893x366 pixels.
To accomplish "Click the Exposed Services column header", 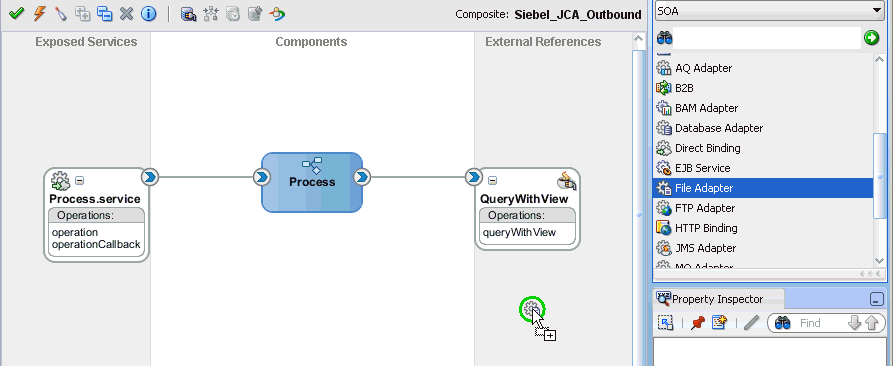I will (86, 42).
